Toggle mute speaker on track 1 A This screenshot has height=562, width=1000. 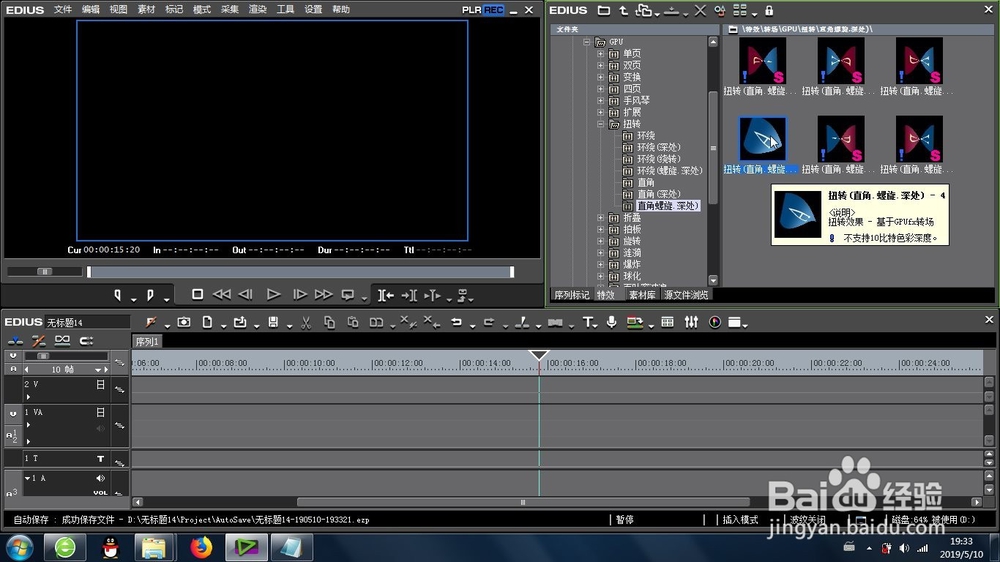pyautogui.click(x=101, y=478)
